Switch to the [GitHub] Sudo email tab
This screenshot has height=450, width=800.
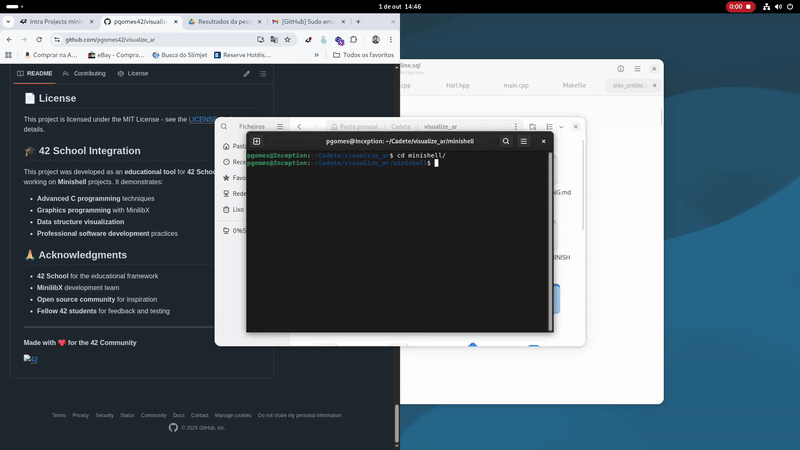click(x=308, y=21)
